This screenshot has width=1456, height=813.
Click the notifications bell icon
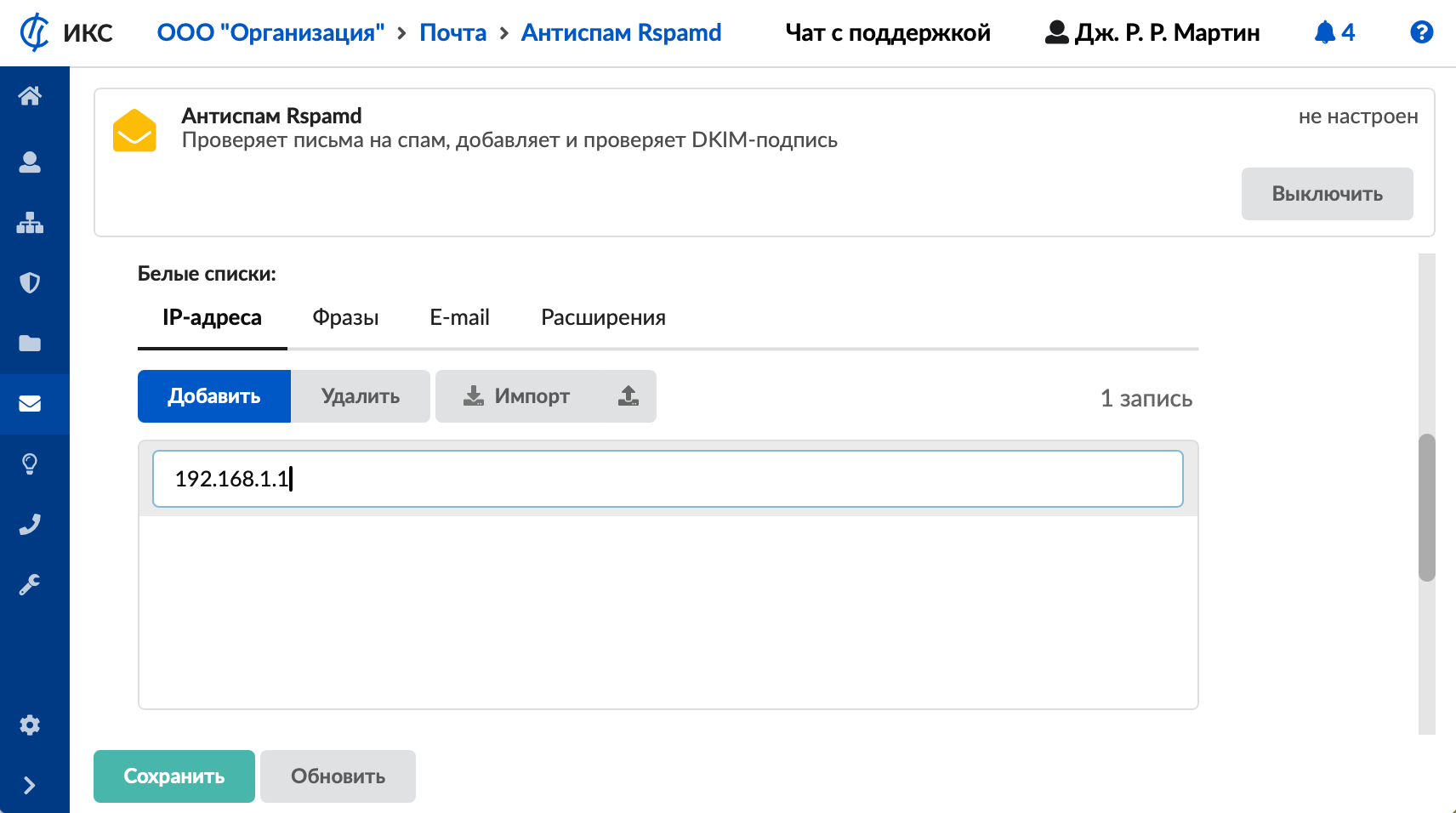tap(1325, 32)
